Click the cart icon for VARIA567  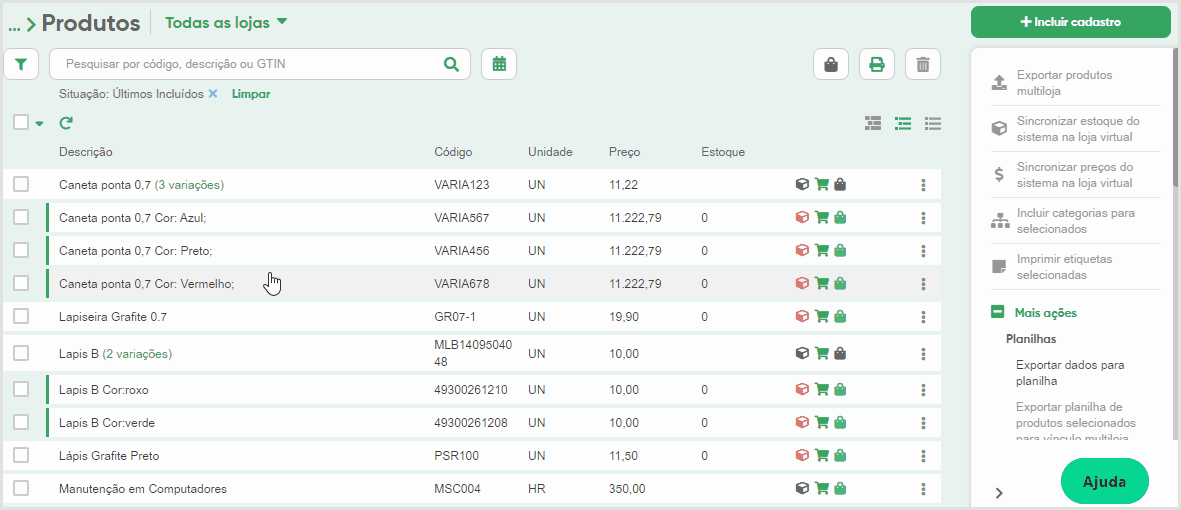pos(822,218)
